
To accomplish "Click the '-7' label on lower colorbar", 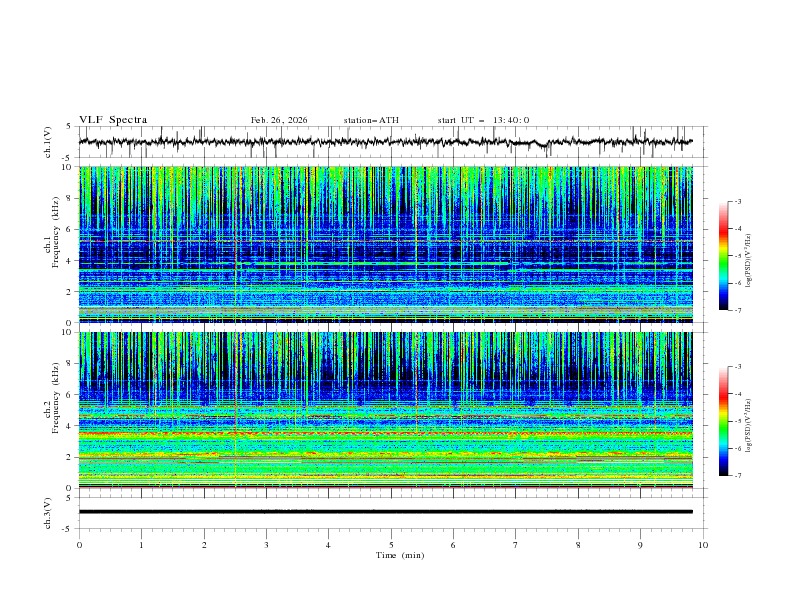I will pyautogui.click(x=737, y=476).
